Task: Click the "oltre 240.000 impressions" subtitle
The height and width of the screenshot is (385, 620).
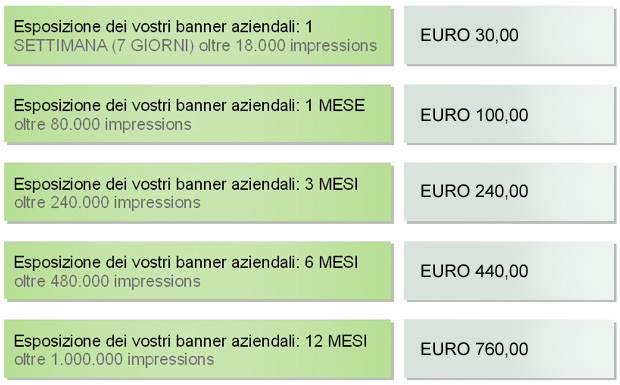Action: point(107,203)
